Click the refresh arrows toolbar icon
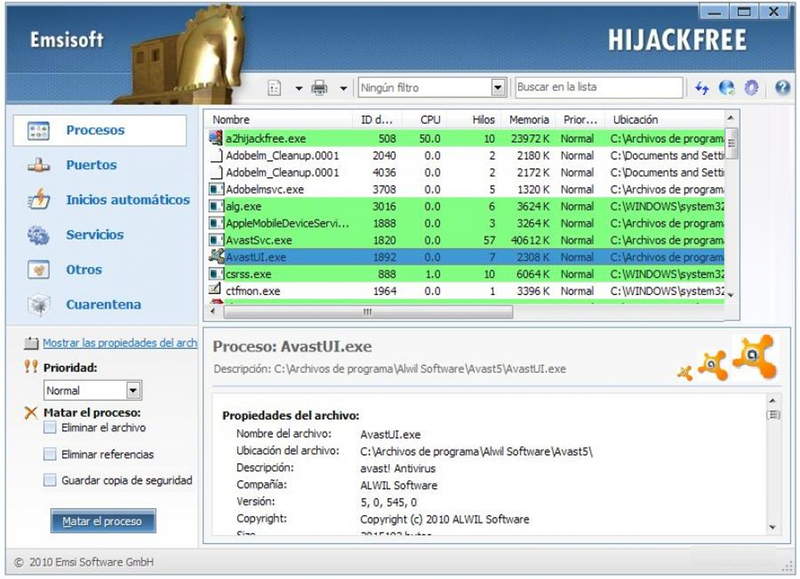Viewport: 800px width, 579px height. 702,88
